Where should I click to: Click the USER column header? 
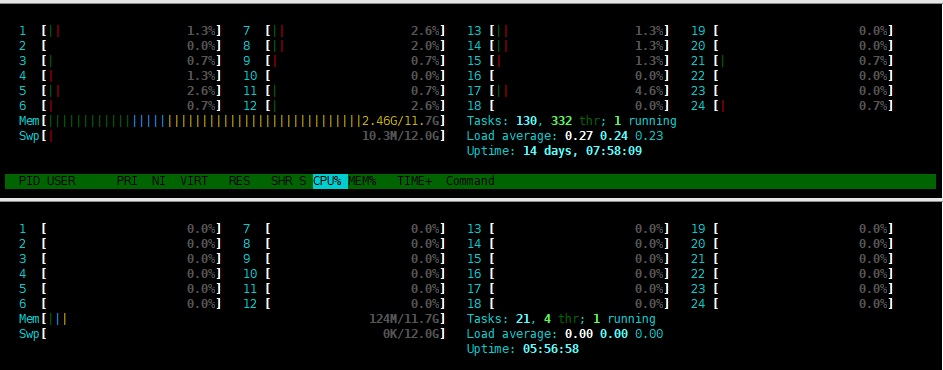point(61,181)
